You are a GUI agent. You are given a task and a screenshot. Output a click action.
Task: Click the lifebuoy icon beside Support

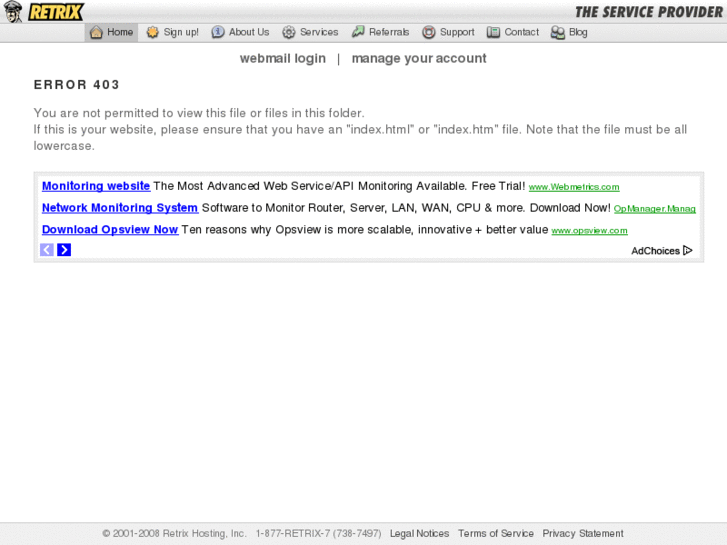(429, 32)
